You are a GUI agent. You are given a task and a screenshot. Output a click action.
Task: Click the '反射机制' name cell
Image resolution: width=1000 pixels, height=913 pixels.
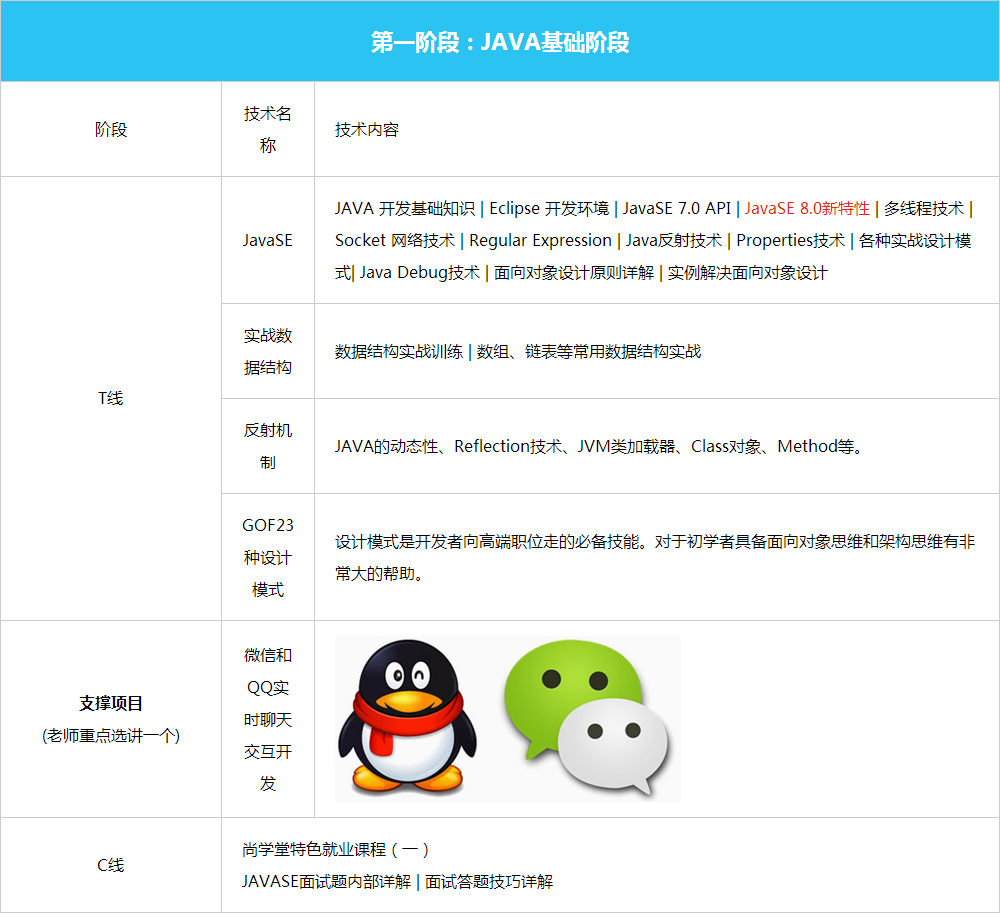point(268,446)
